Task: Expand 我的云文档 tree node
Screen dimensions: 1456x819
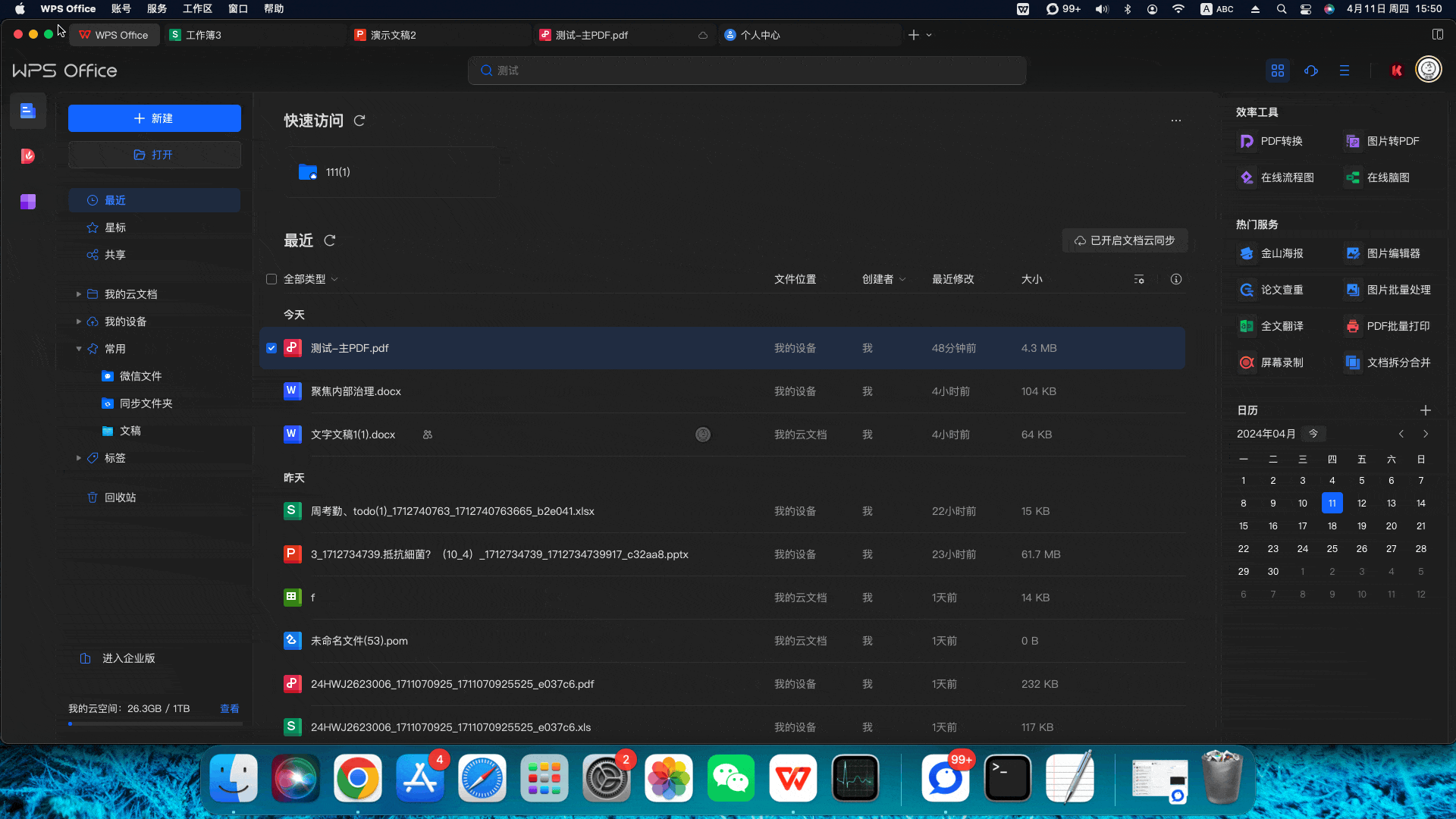Action: point(79,294)
